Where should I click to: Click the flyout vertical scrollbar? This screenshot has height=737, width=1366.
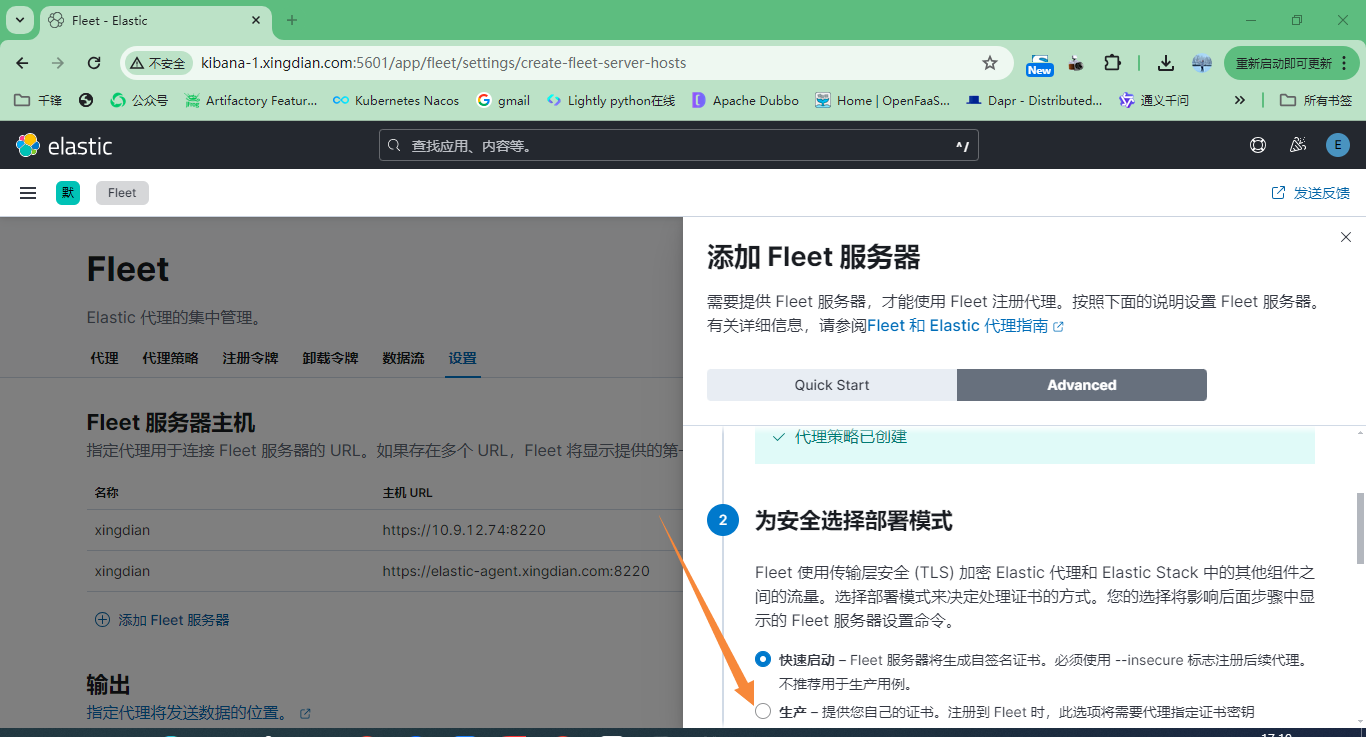[x=1360, y=530]
